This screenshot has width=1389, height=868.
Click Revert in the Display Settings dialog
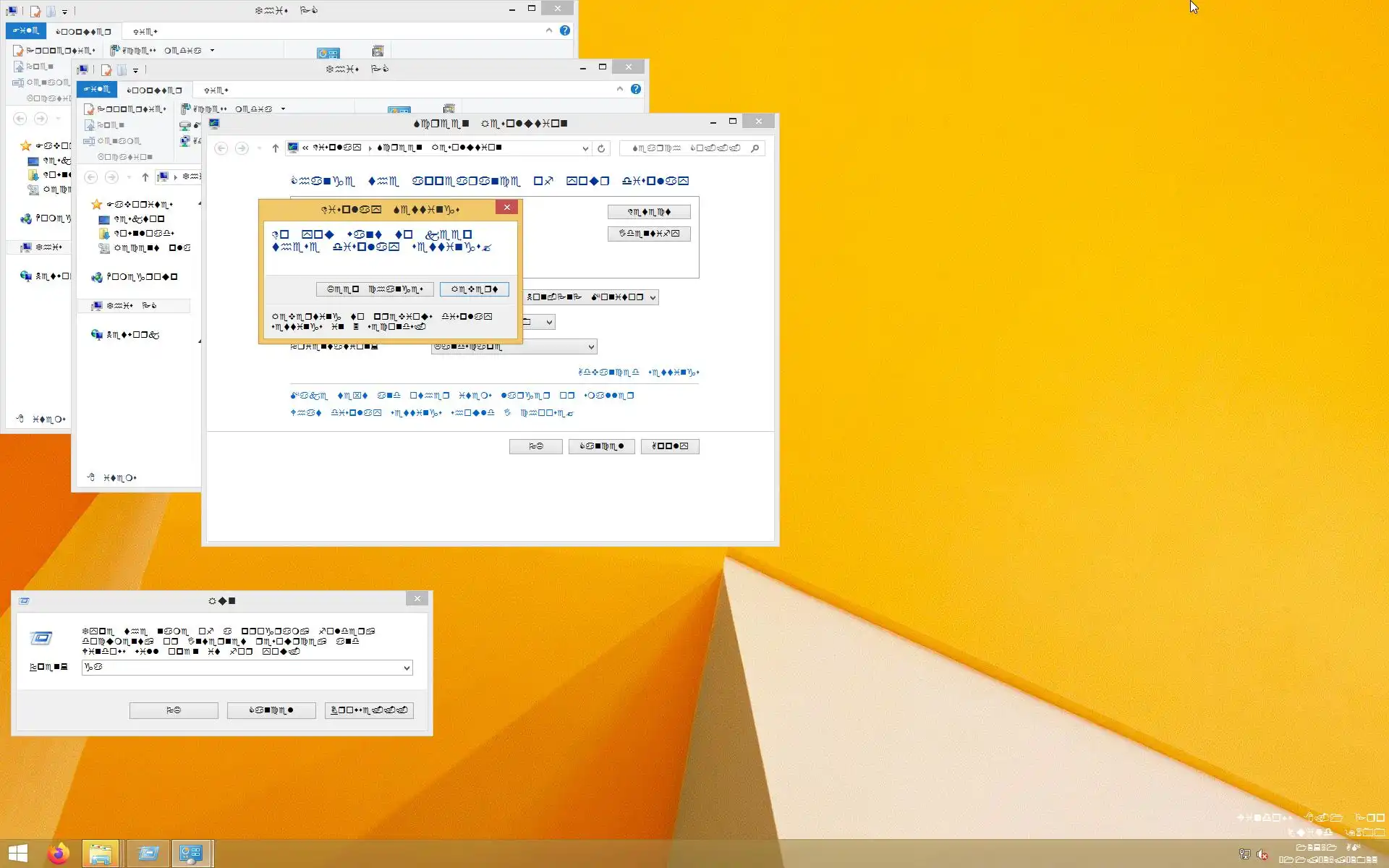[x=475, y=289]
